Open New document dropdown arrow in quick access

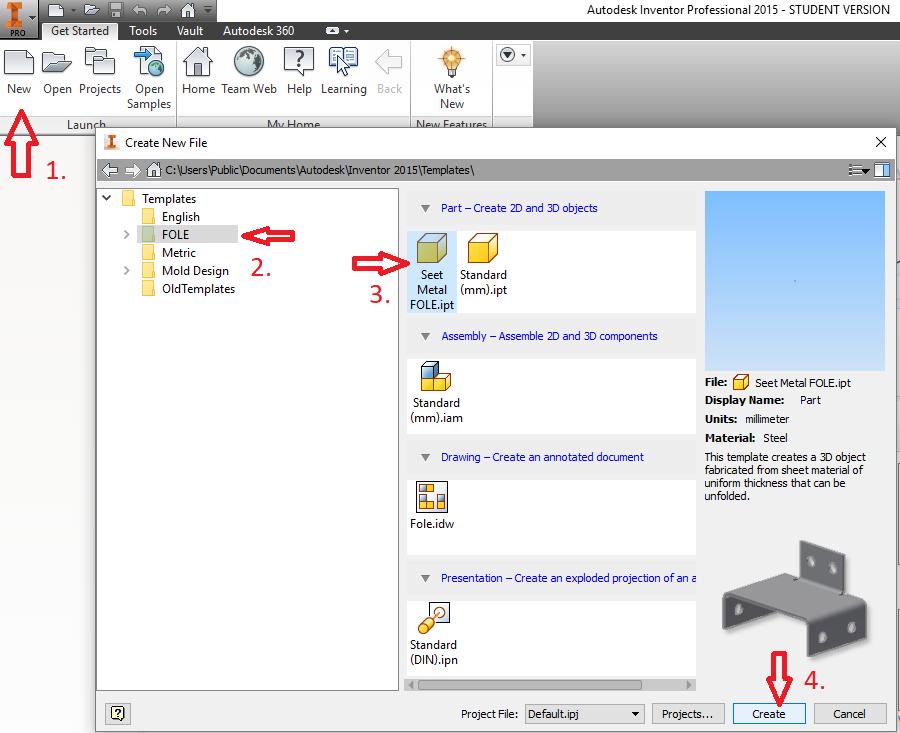[73, 10]
